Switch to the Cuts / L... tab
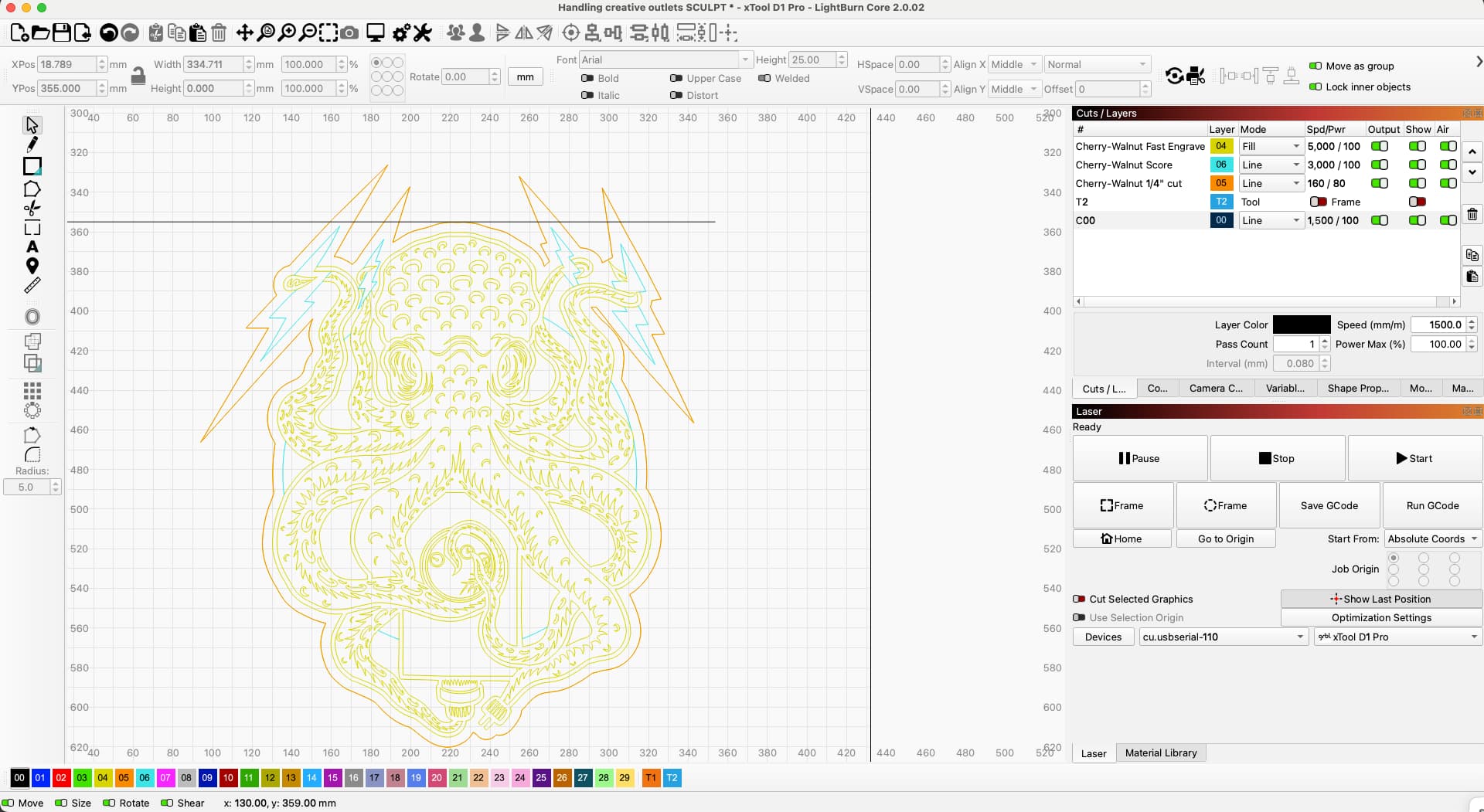Image resolution: width=1484 pixels, height=812 pixels. (x=1104, y=389)
